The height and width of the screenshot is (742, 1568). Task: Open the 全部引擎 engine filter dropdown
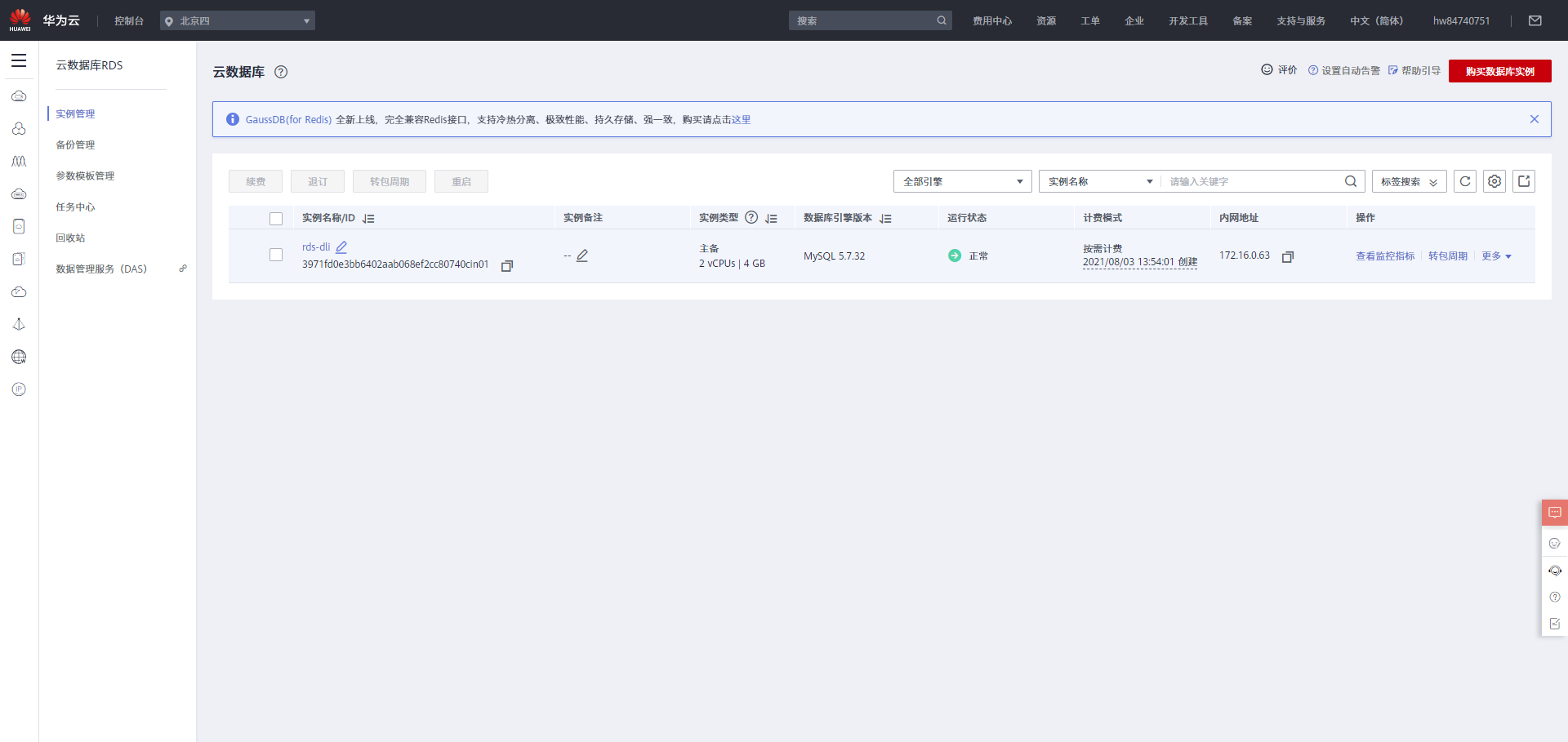[963, 181]
